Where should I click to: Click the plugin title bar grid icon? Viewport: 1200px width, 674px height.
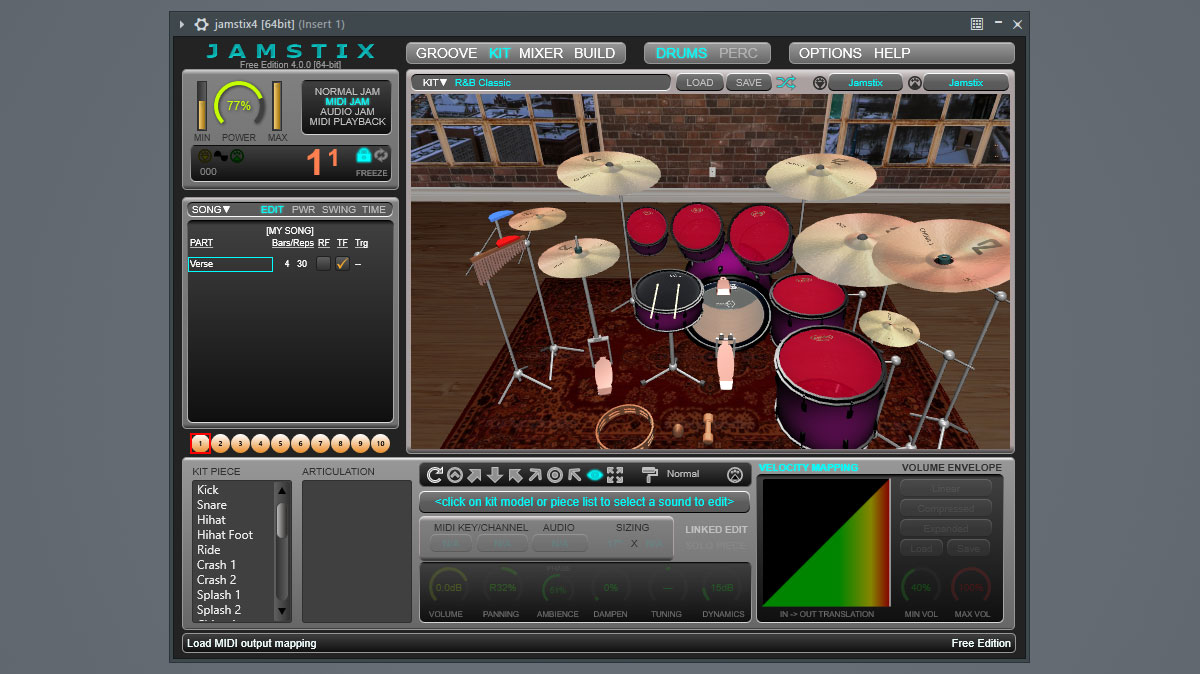(977, 24)
